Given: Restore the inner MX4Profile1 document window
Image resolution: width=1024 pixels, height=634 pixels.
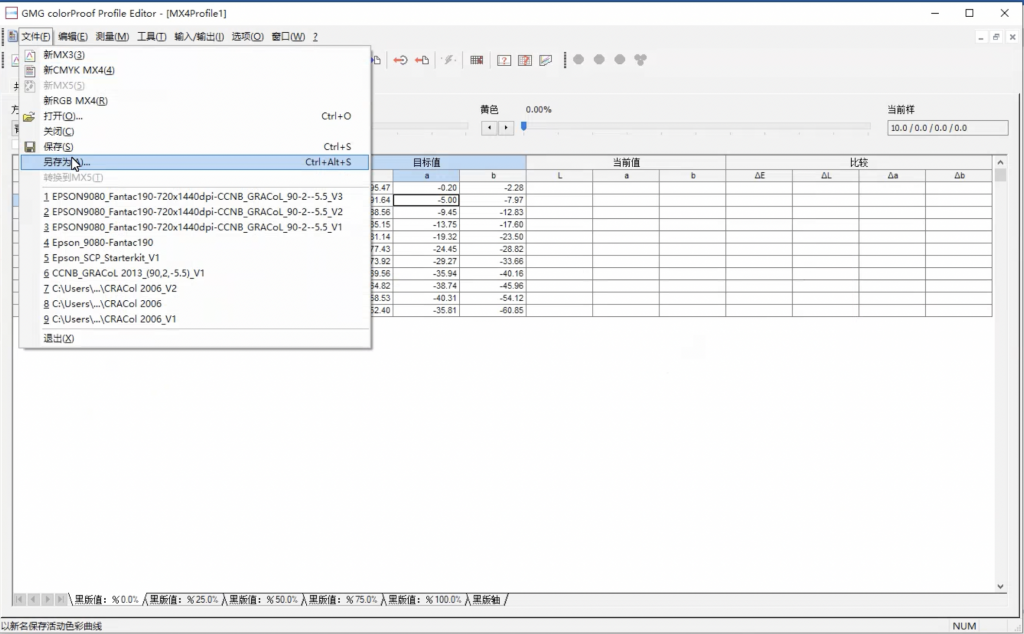Looking at the screenshot, I should (996, 37).
